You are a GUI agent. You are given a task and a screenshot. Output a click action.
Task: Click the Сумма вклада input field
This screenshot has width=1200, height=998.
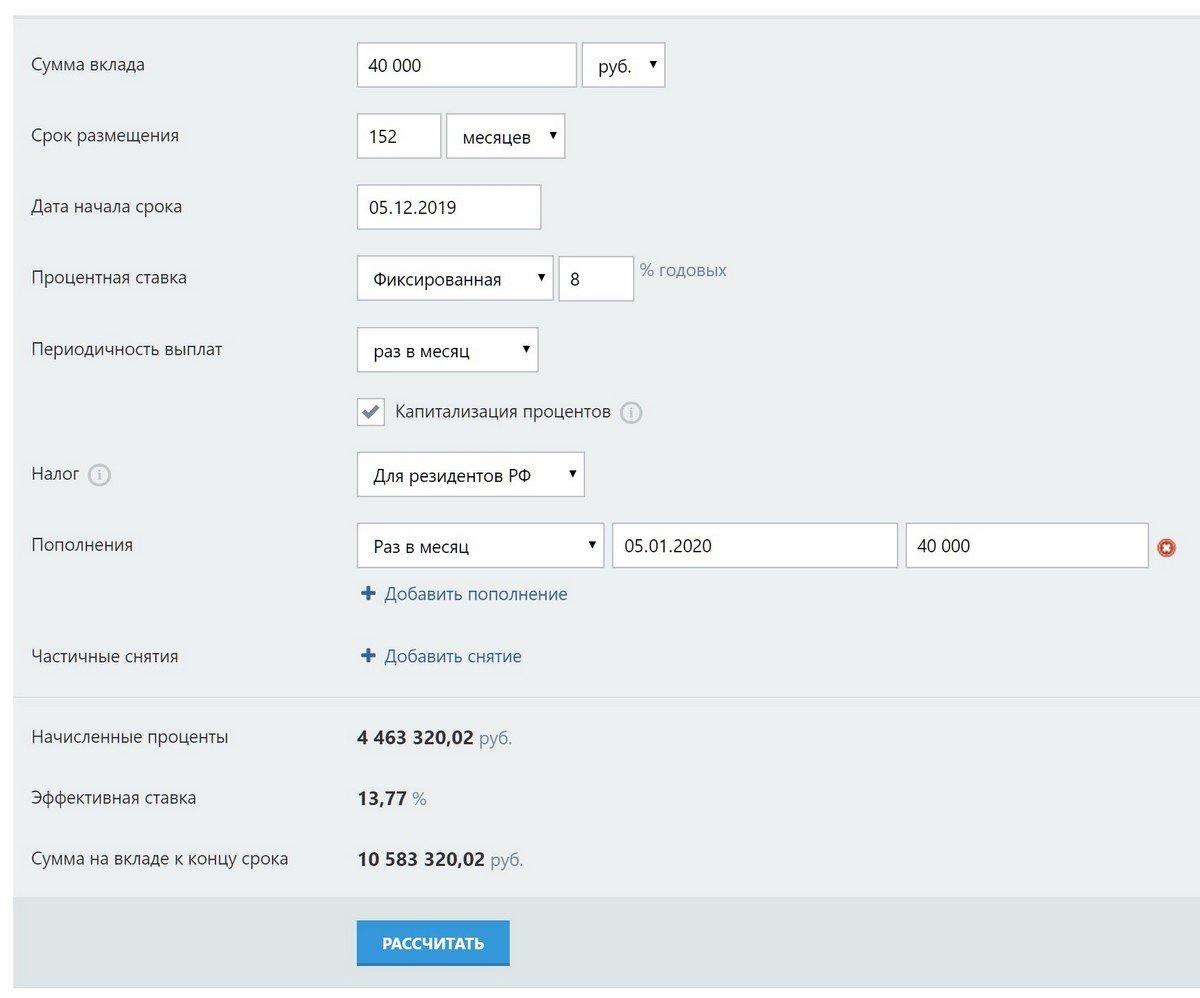pos(466,65)
